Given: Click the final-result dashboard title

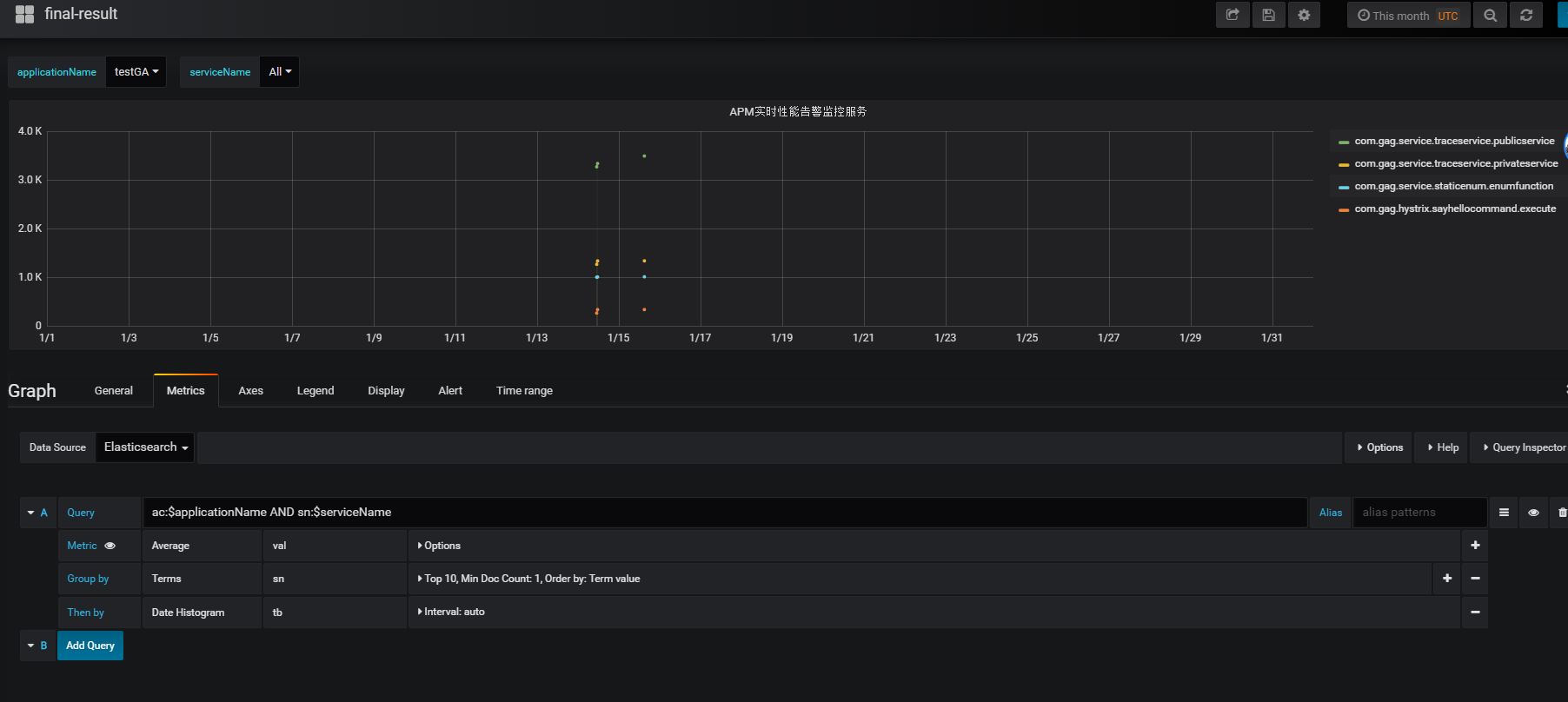Looking at the screenshot, I should (81, 14).
